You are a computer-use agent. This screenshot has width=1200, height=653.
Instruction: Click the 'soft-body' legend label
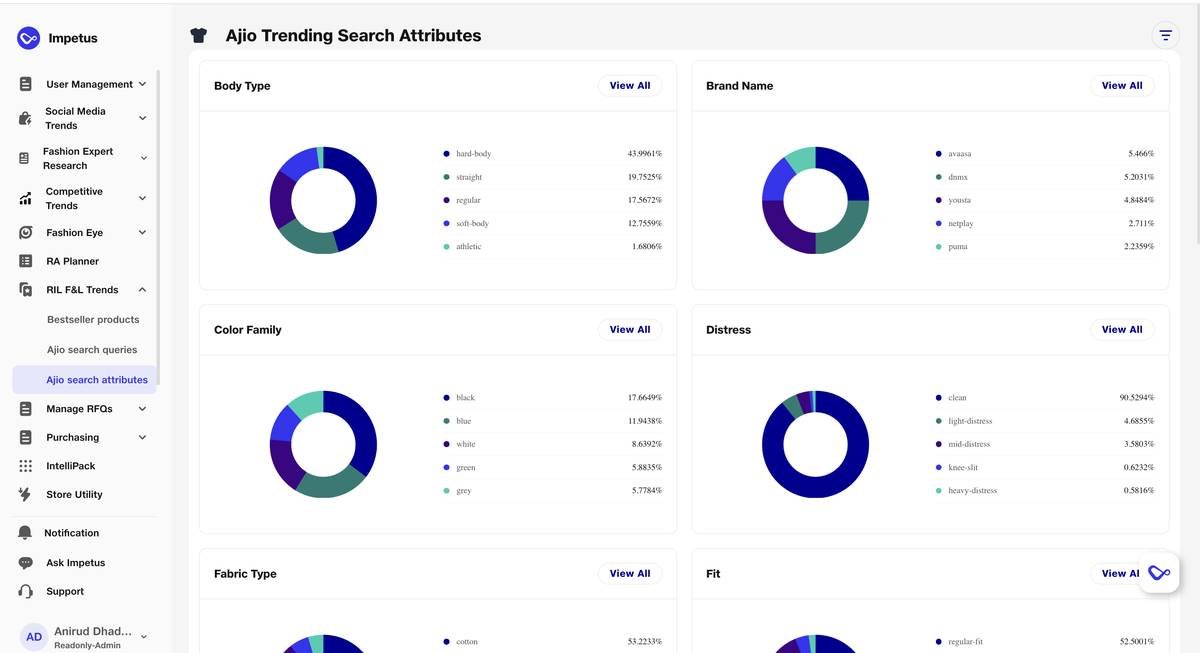pos(473,224)
